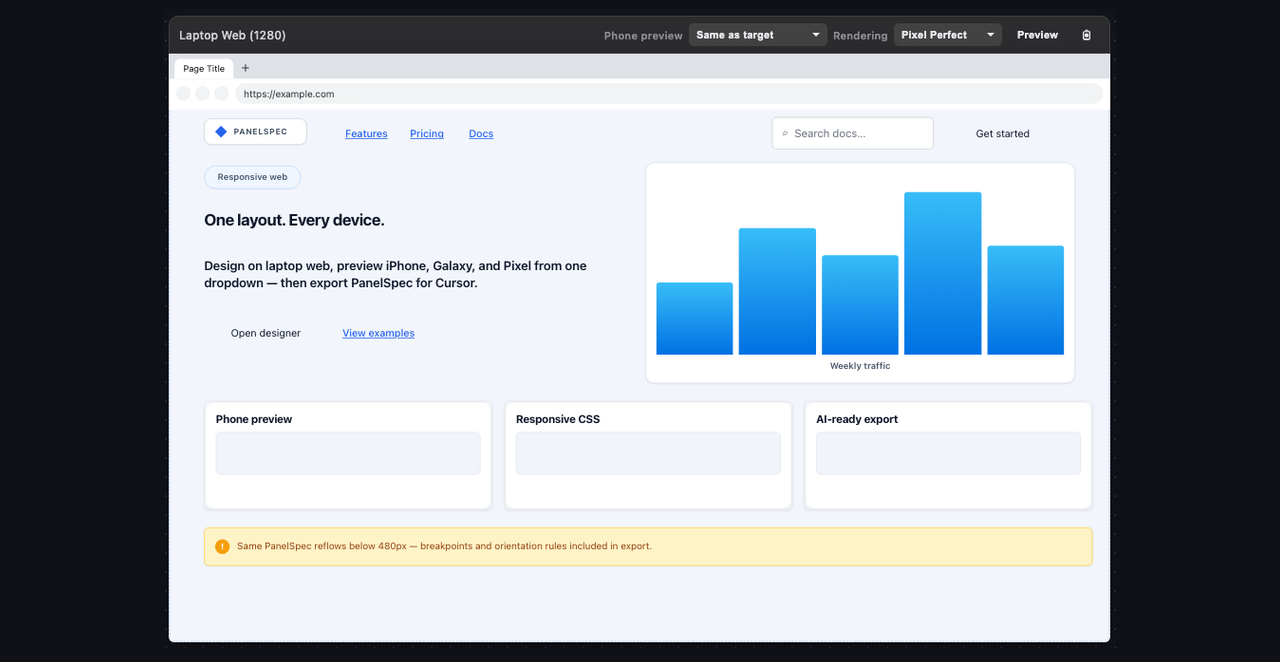
Task: Follow the 'View examples' link
Action: pos(378,333)
